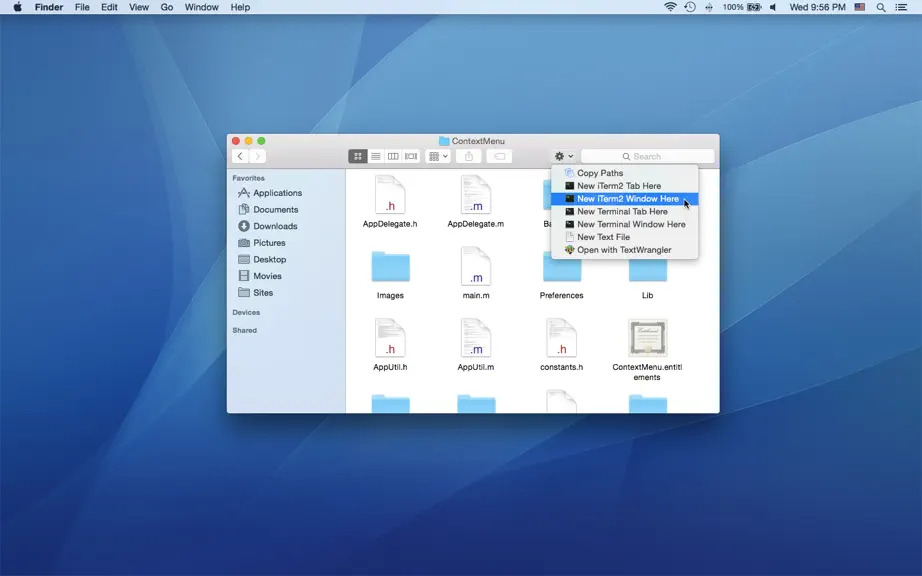922x576 pixels.
Task: Switch Finder to list view
Action: (376, 156)
